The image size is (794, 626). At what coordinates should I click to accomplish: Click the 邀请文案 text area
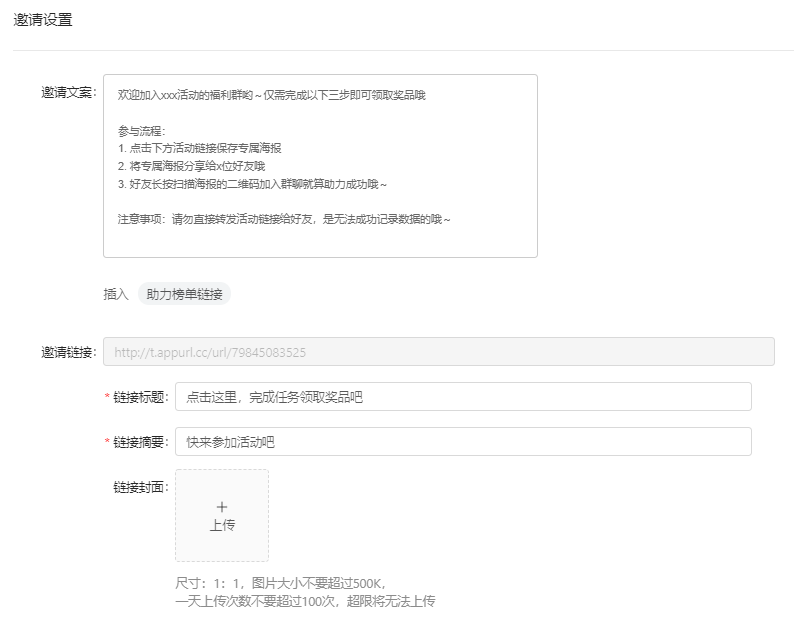point(320,166)
